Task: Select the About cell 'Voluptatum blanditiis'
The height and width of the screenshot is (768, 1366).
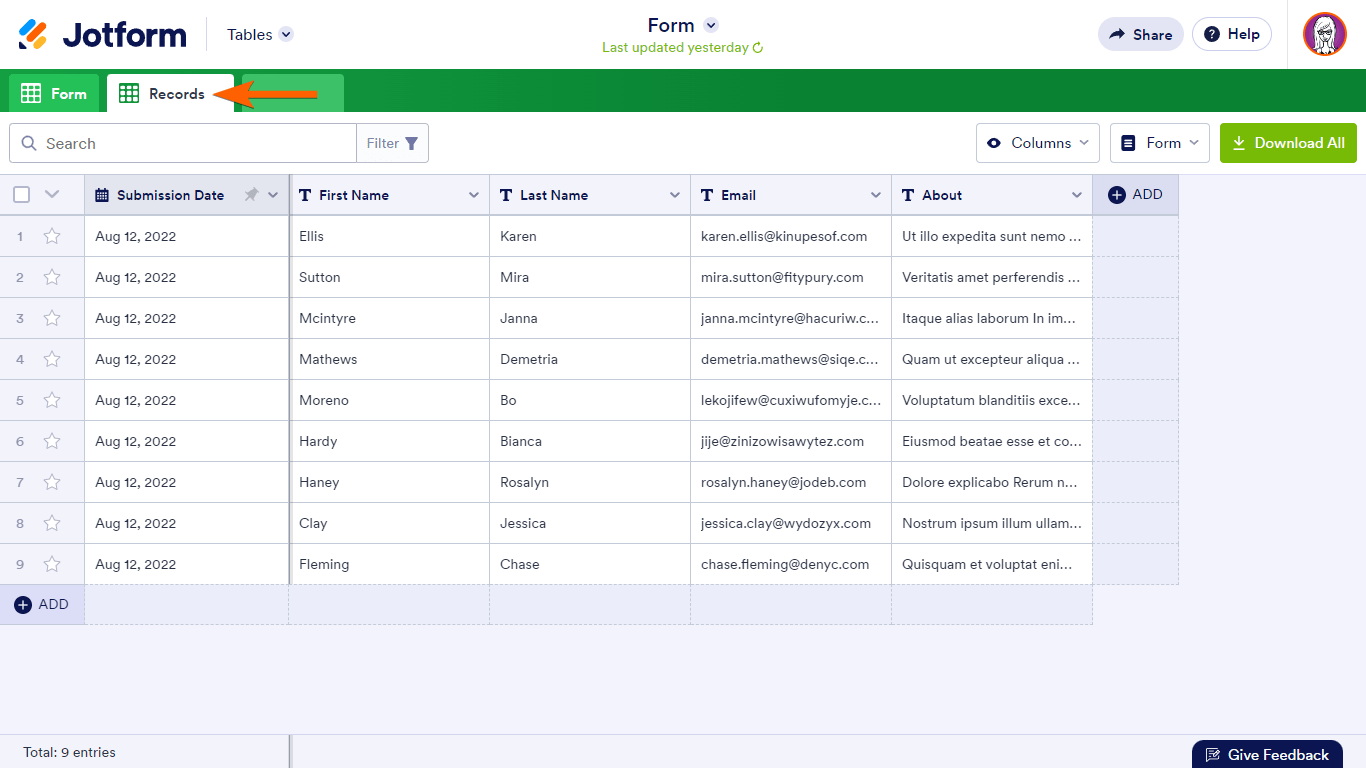Action: pos(992,400)
